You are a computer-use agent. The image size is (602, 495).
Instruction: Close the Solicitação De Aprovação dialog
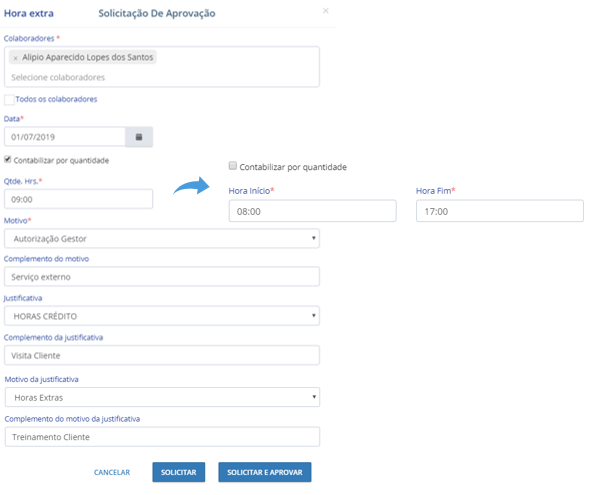(x=325, y=11)
